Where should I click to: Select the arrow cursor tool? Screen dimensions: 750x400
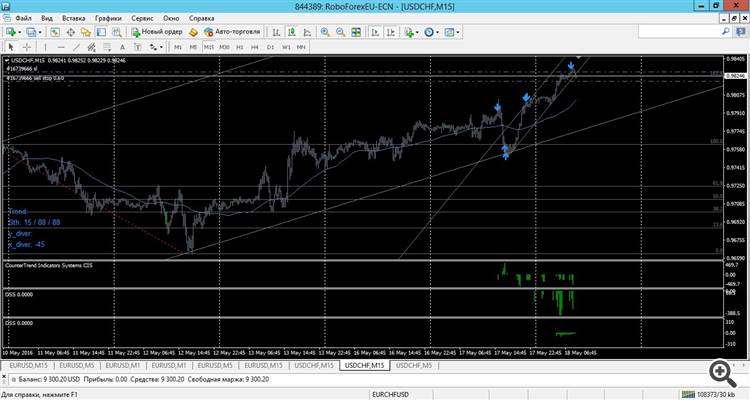coord(11,47)
